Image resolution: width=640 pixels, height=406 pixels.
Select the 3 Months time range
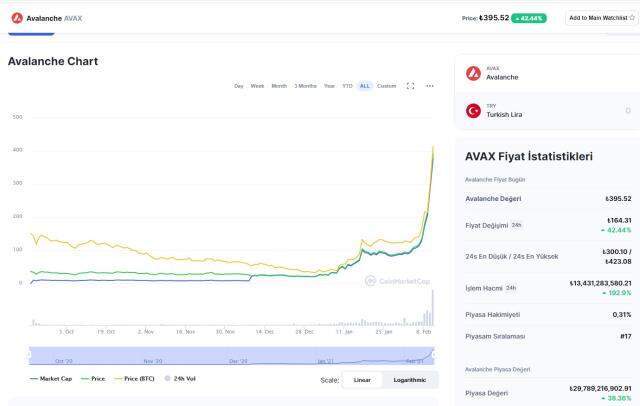pos(305,86)
